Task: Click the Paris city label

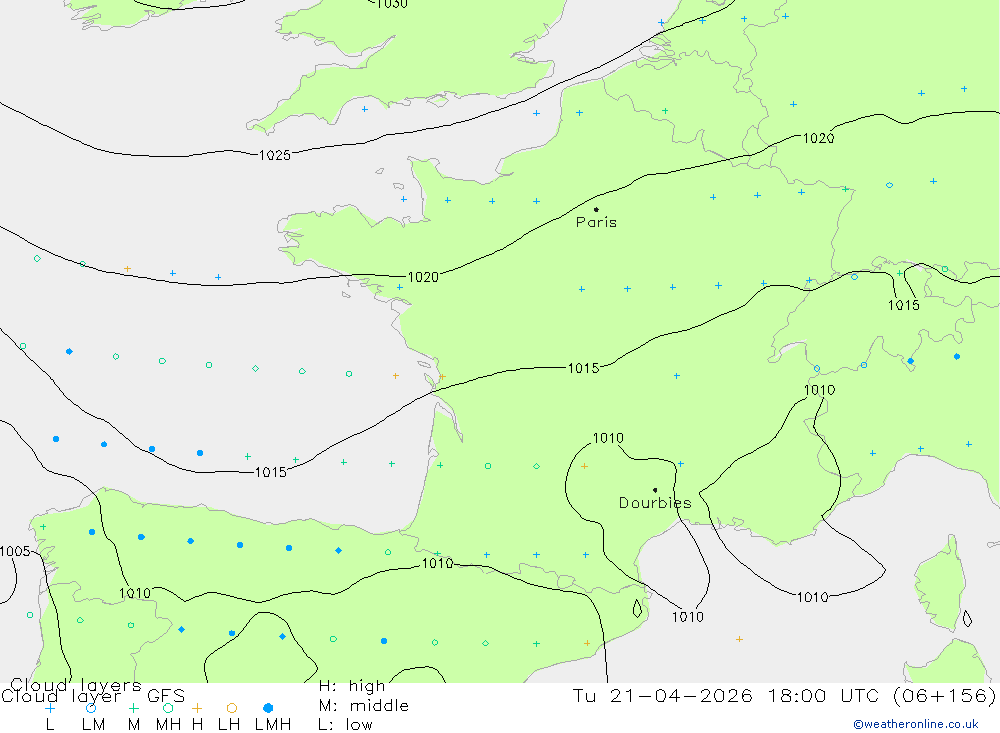Action: pos(596,222)
